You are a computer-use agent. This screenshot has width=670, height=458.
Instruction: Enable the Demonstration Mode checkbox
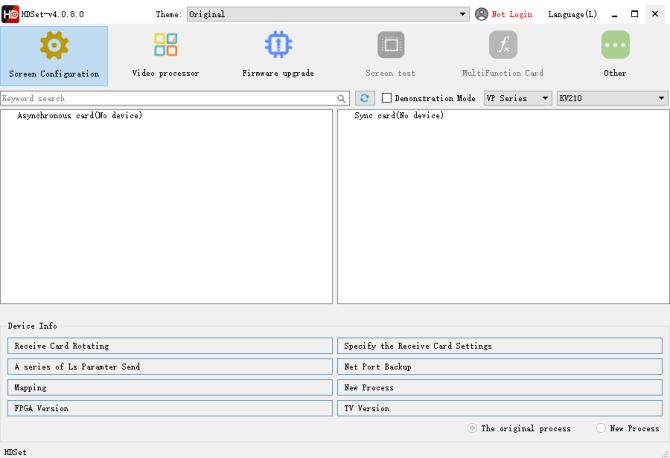pos(388,99)
